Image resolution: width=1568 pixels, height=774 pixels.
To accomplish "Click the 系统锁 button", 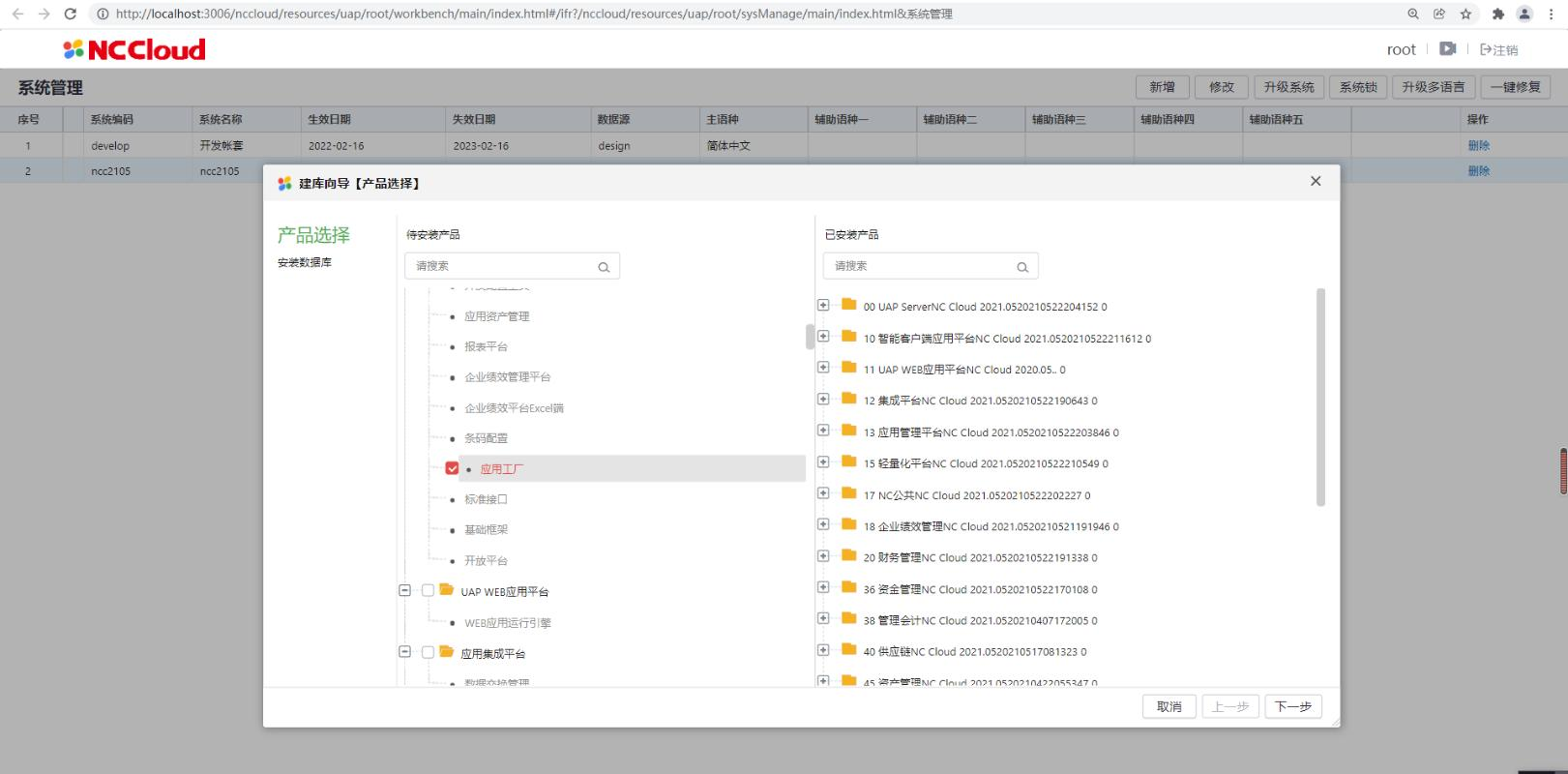I will coord(1358,87).
